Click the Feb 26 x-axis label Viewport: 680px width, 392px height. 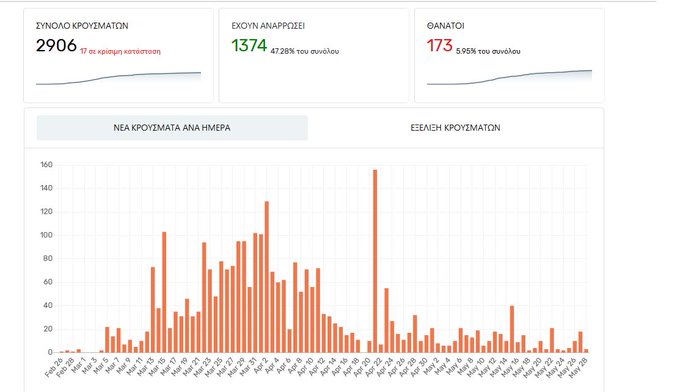[55, 367]
